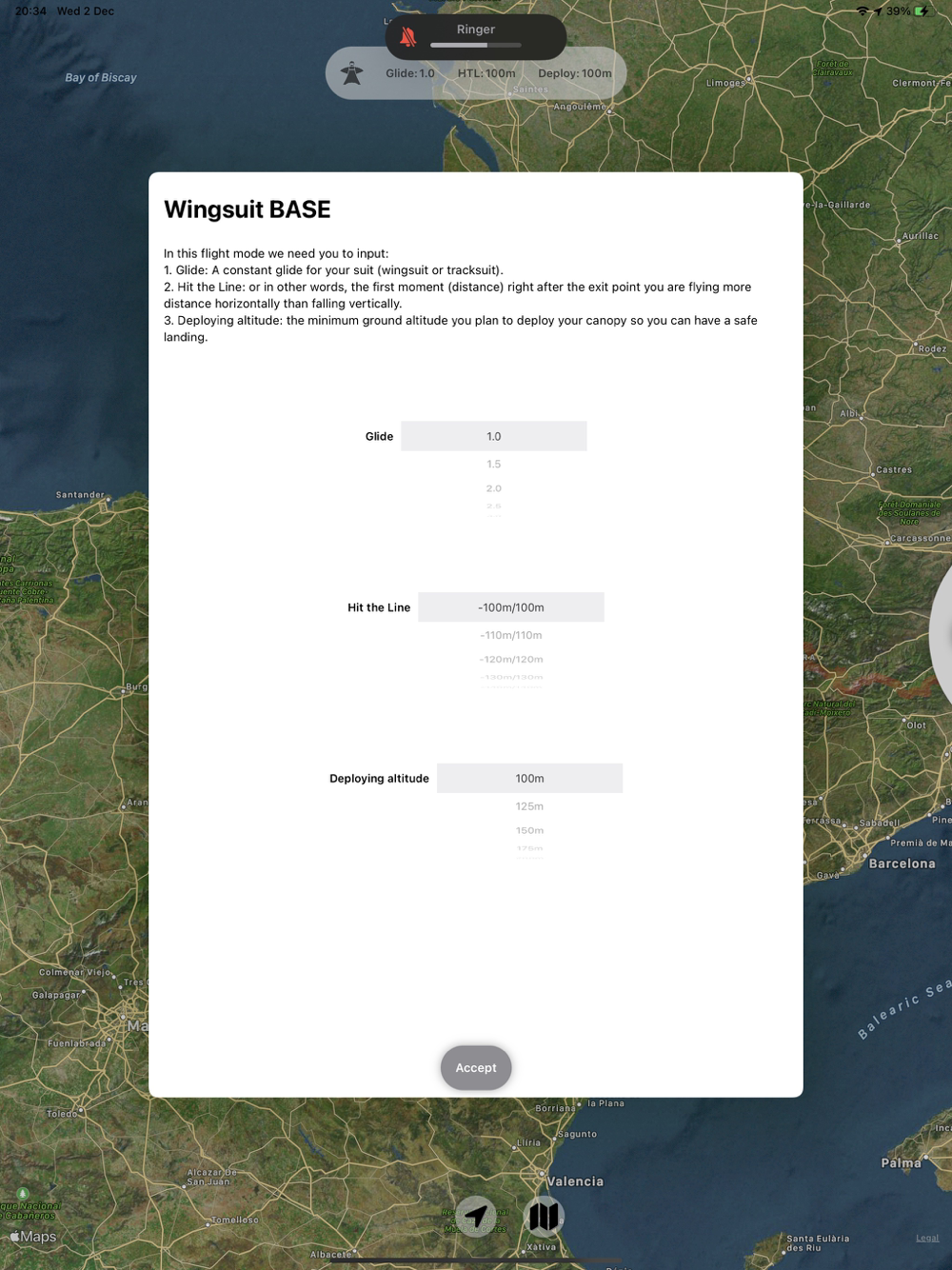Choose Glide value 1.5

(493, 464)
